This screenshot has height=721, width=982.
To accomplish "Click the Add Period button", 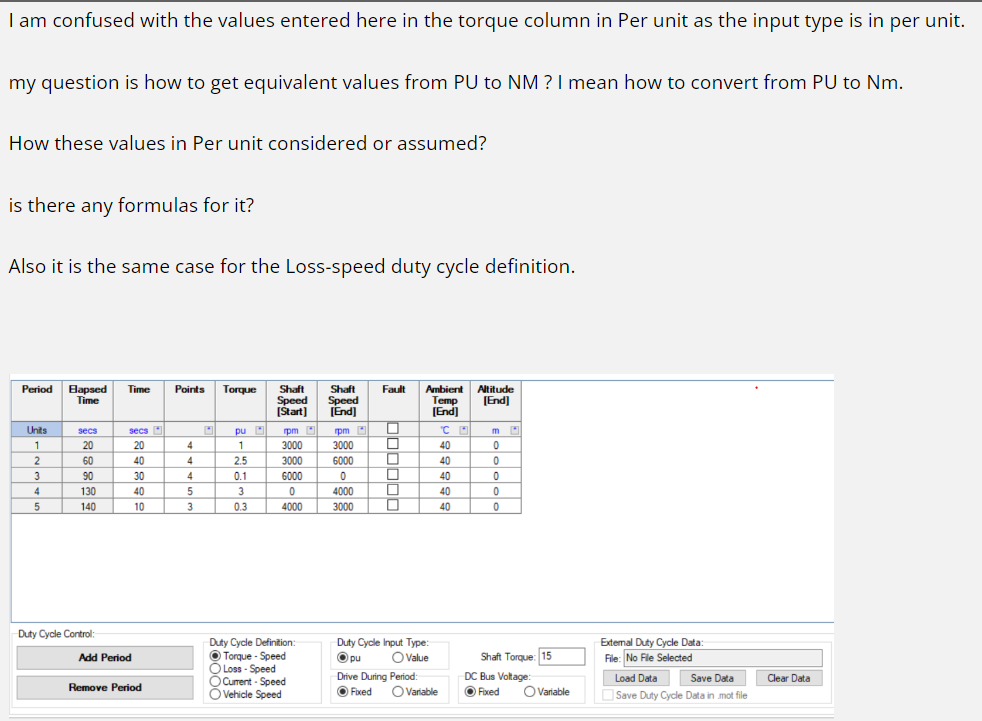I will [x=105, y=658].
